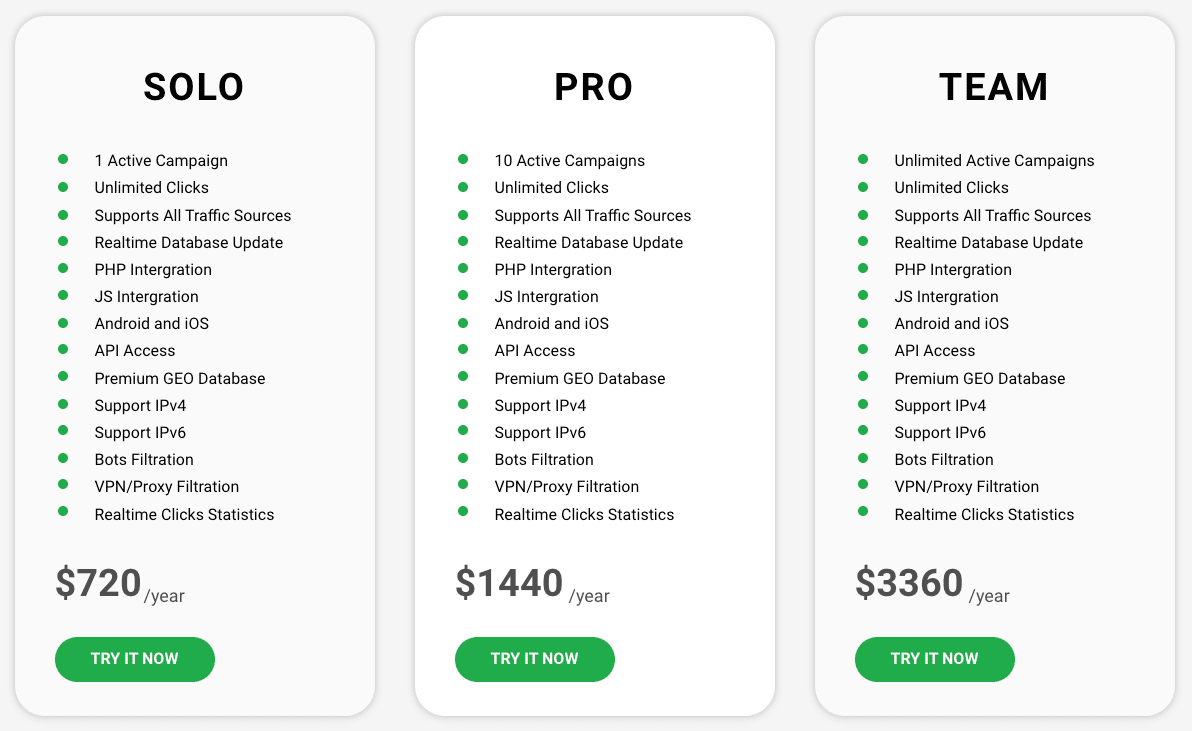Viewport: 1192px width, 731px height.
Task: Click the $3360 /year price text
Action: tap(932, 584)
